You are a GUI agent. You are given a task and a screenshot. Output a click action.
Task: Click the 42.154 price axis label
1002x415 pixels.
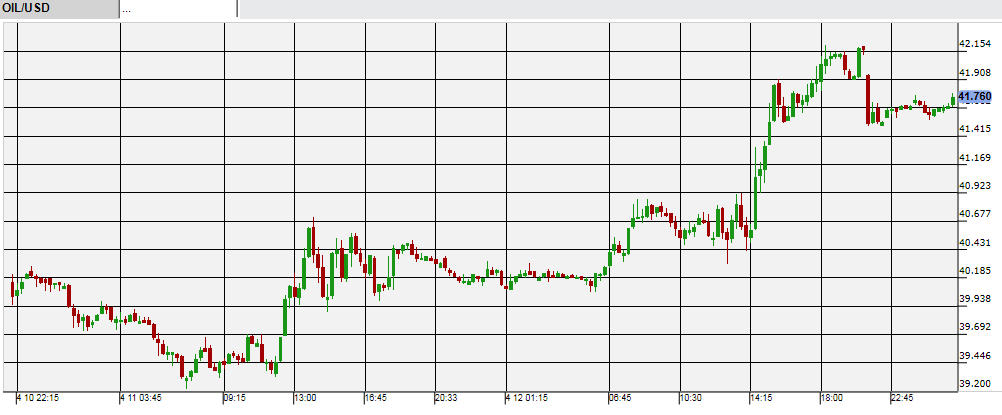point(975,44)
